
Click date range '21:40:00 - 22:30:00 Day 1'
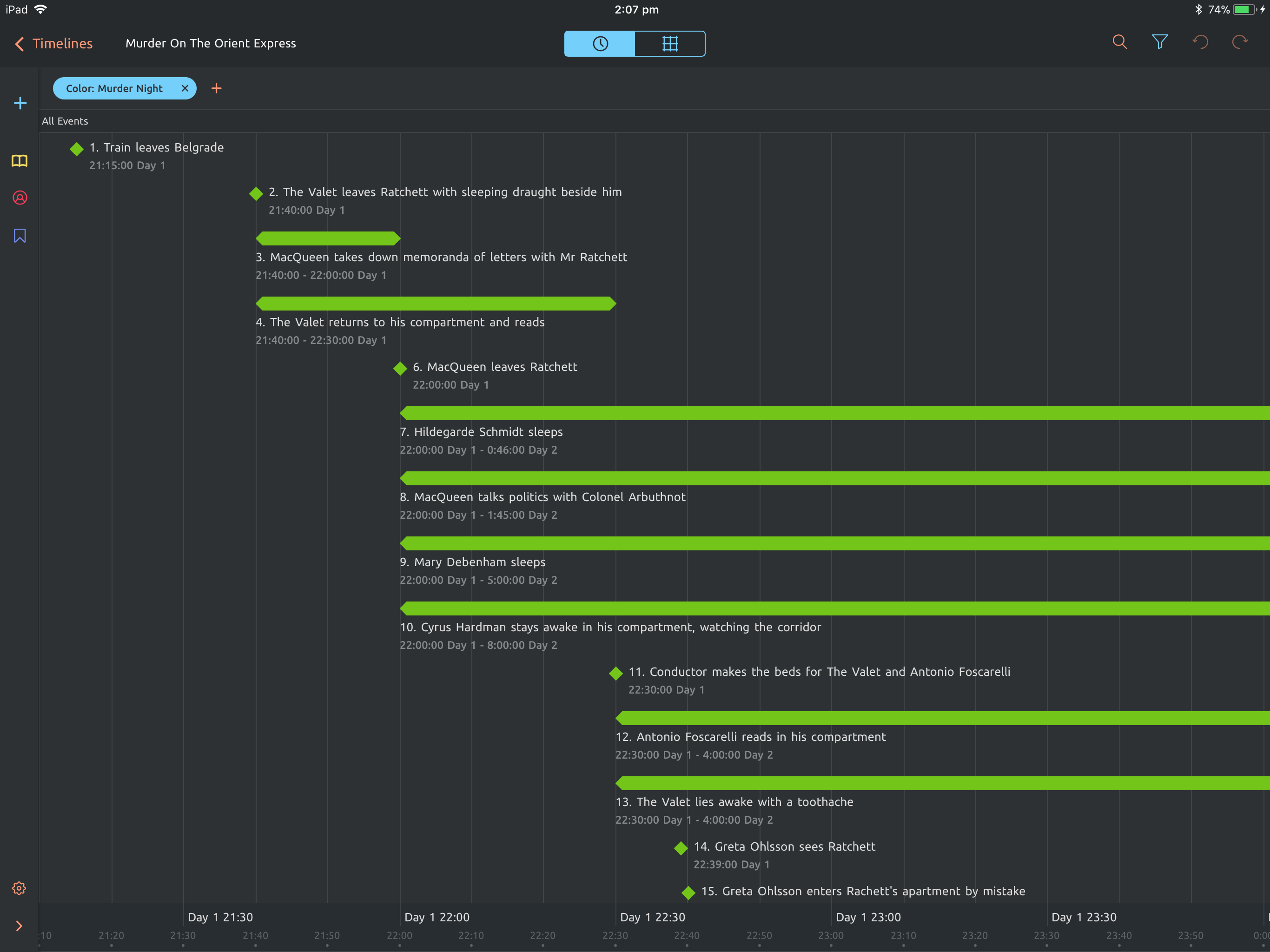[x=321, y=340]
